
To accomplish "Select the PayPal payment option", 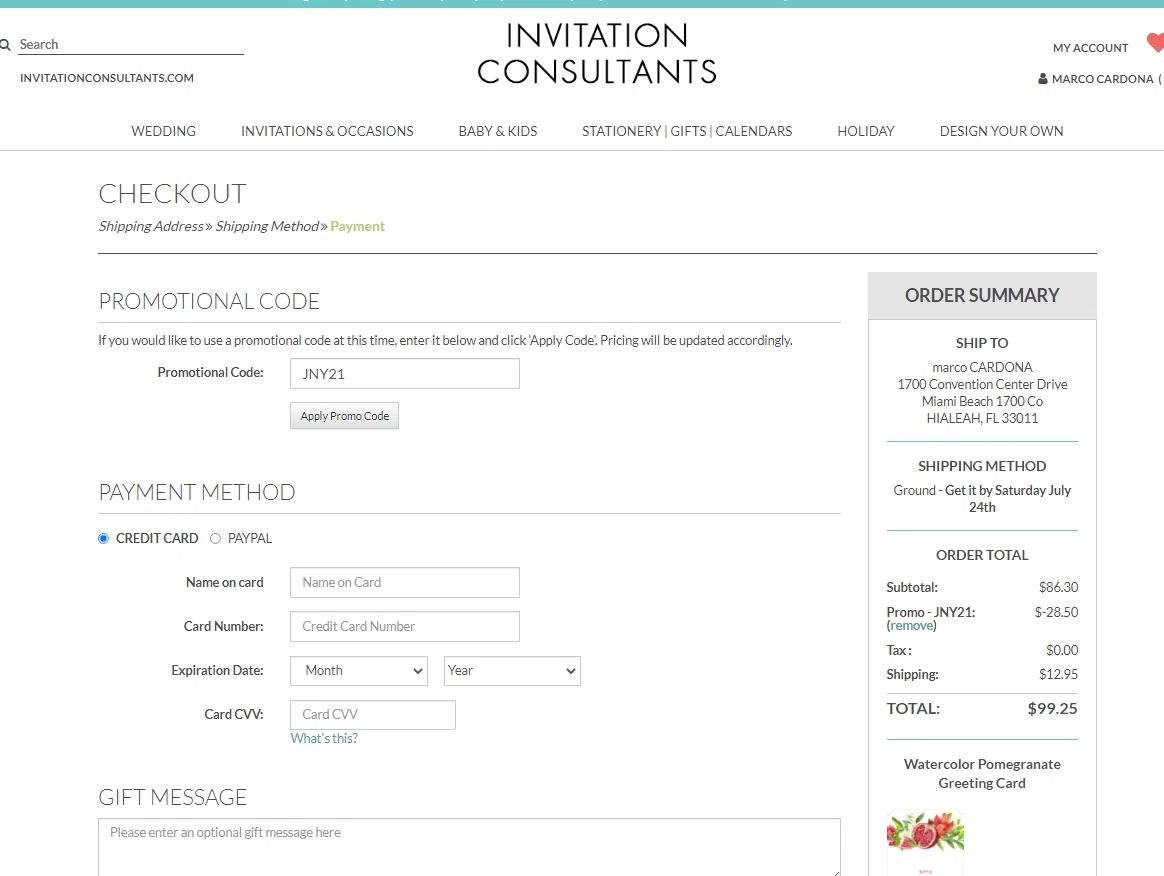I will tap(215, 538).
